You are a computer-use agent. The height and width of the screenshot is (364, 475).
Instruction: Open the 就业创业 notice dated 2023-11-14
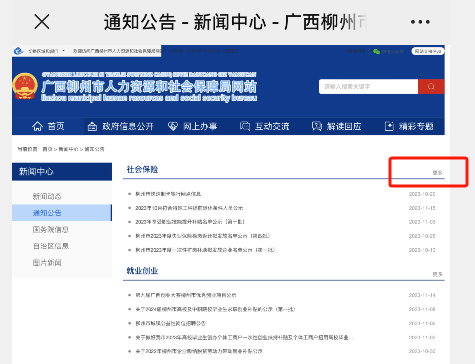[x=186, y=295]
